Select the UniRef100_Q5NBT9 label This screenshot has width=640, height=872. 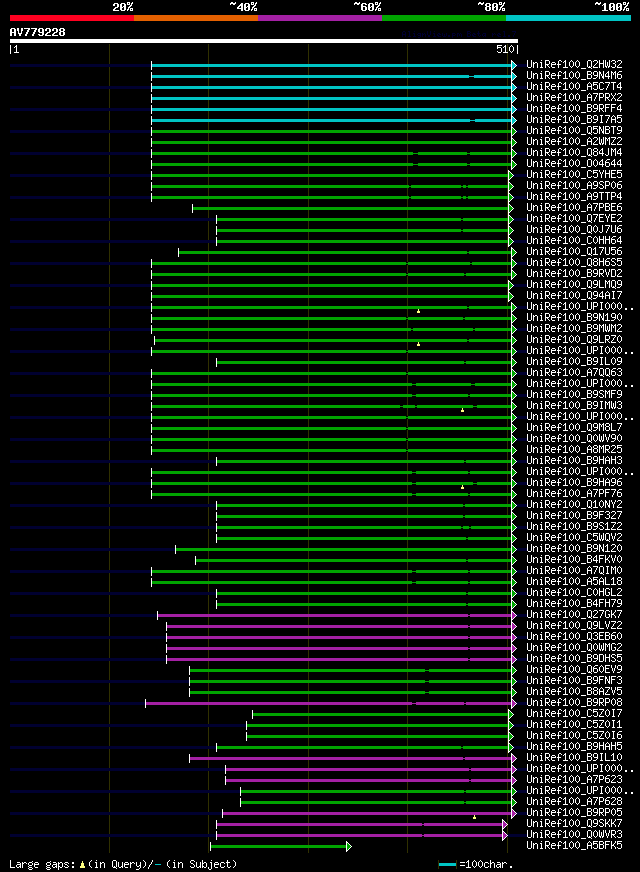[574, 131]
